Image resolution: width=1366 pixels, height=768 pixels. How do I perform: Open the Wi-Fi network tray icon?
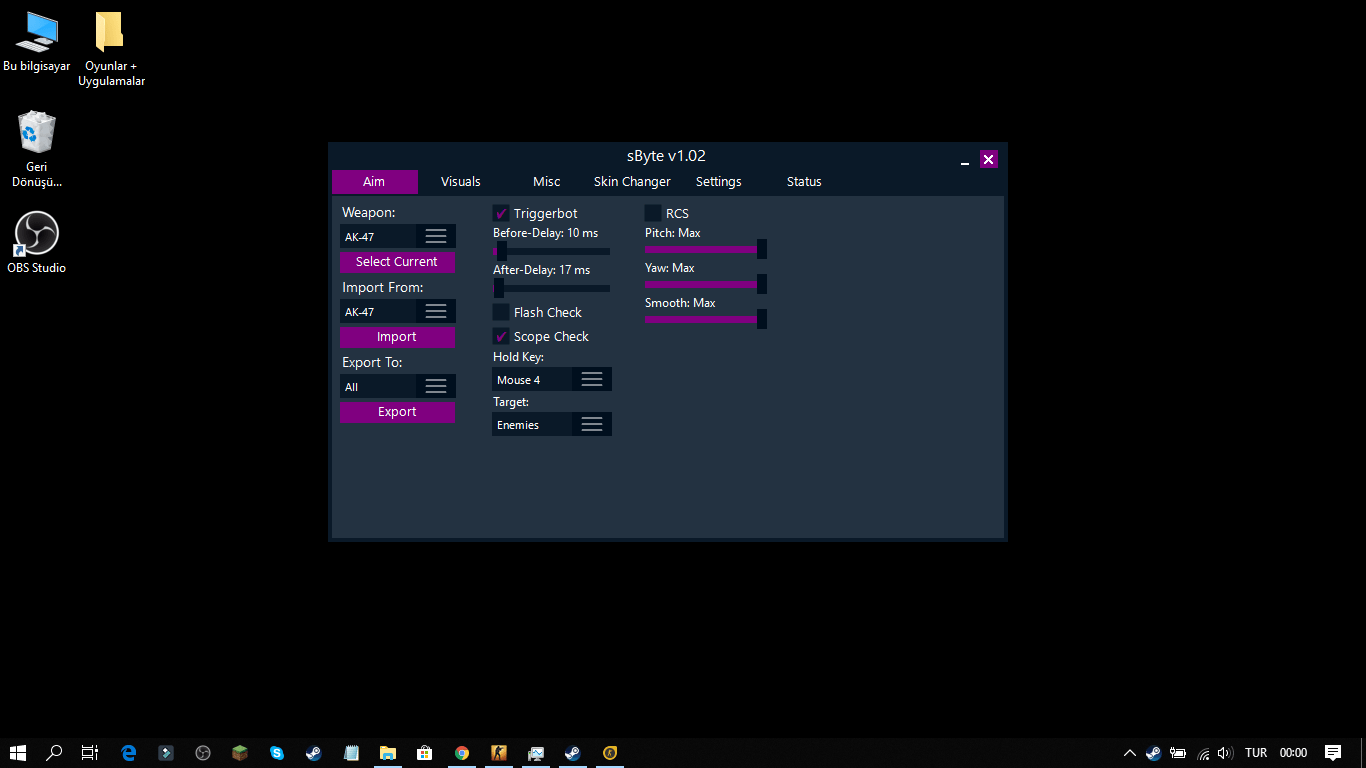(x=1203, y=753)
